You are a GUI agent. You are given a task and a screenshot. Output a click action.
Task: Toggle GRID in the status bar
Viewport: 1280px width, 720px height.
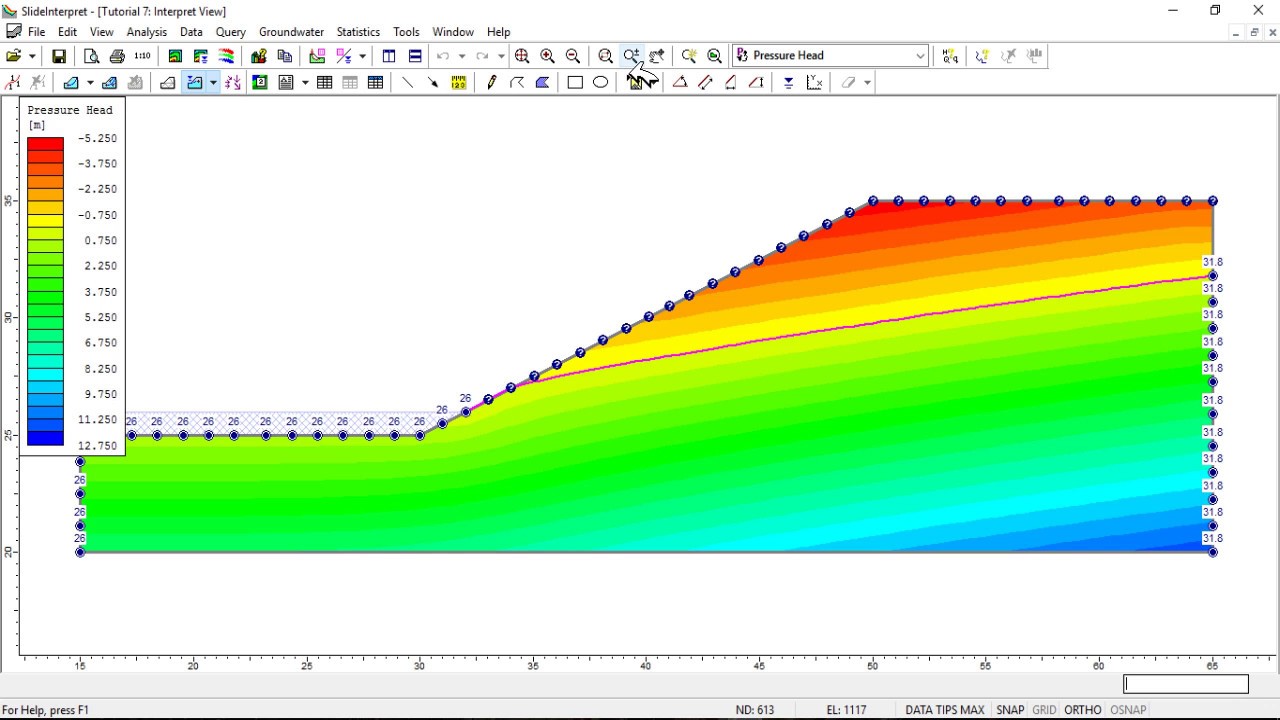pyautogui.click(x=1044, y=710)
